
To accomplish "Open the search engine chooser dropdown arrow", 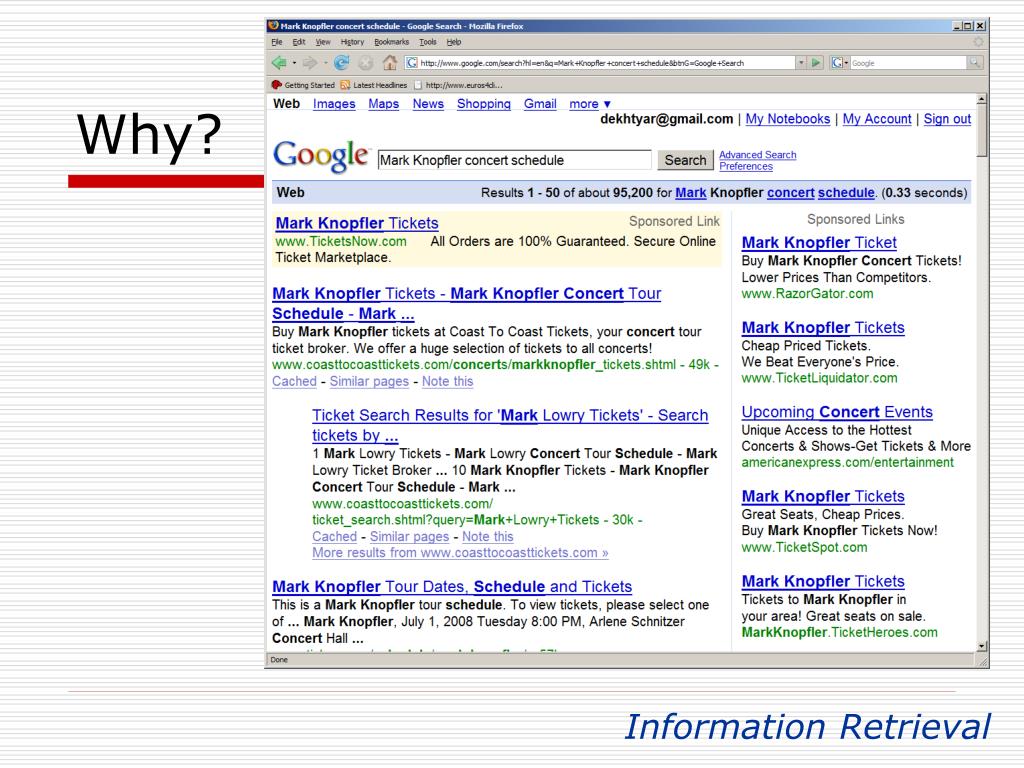I will click(x=846, y=63).
